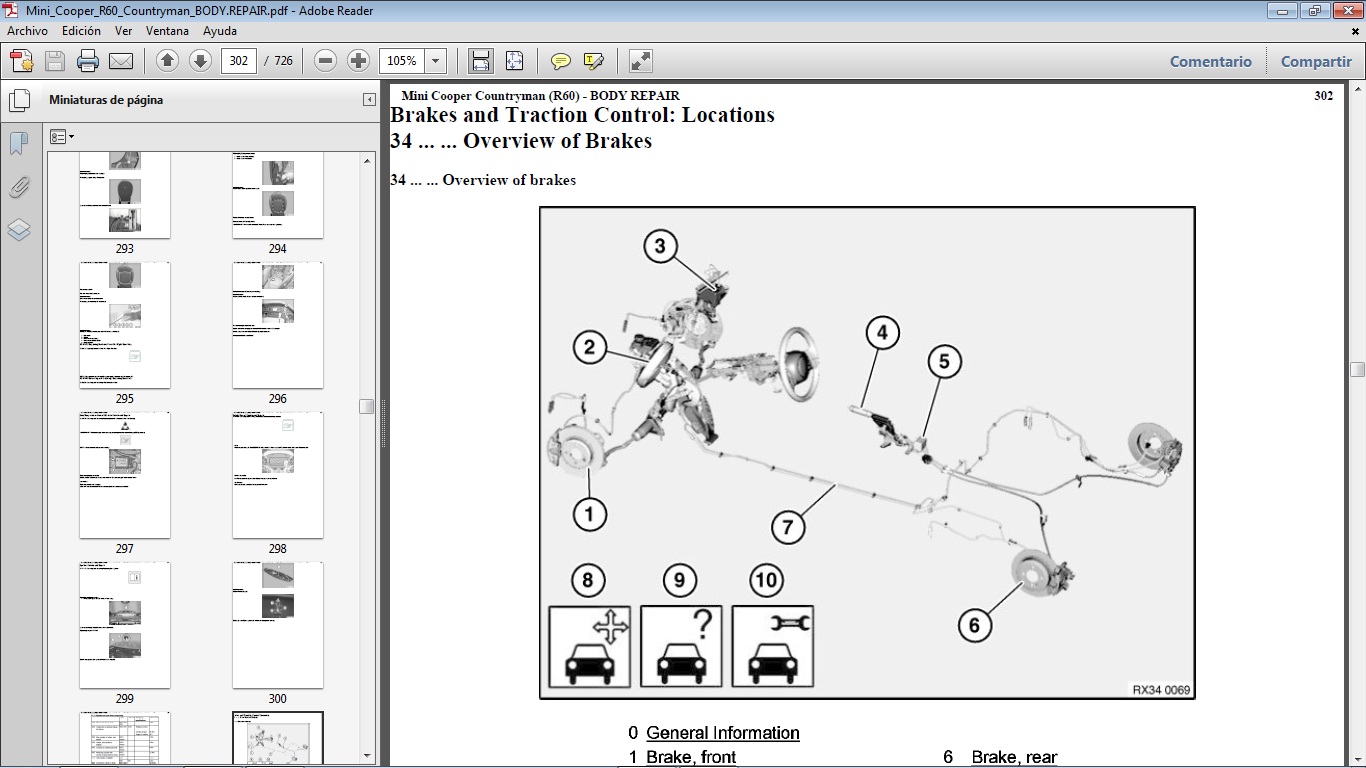Screen dimensions: 1366x768
Task: Enter reading mode with the arrows icon
Action: (x=640, y=61)
